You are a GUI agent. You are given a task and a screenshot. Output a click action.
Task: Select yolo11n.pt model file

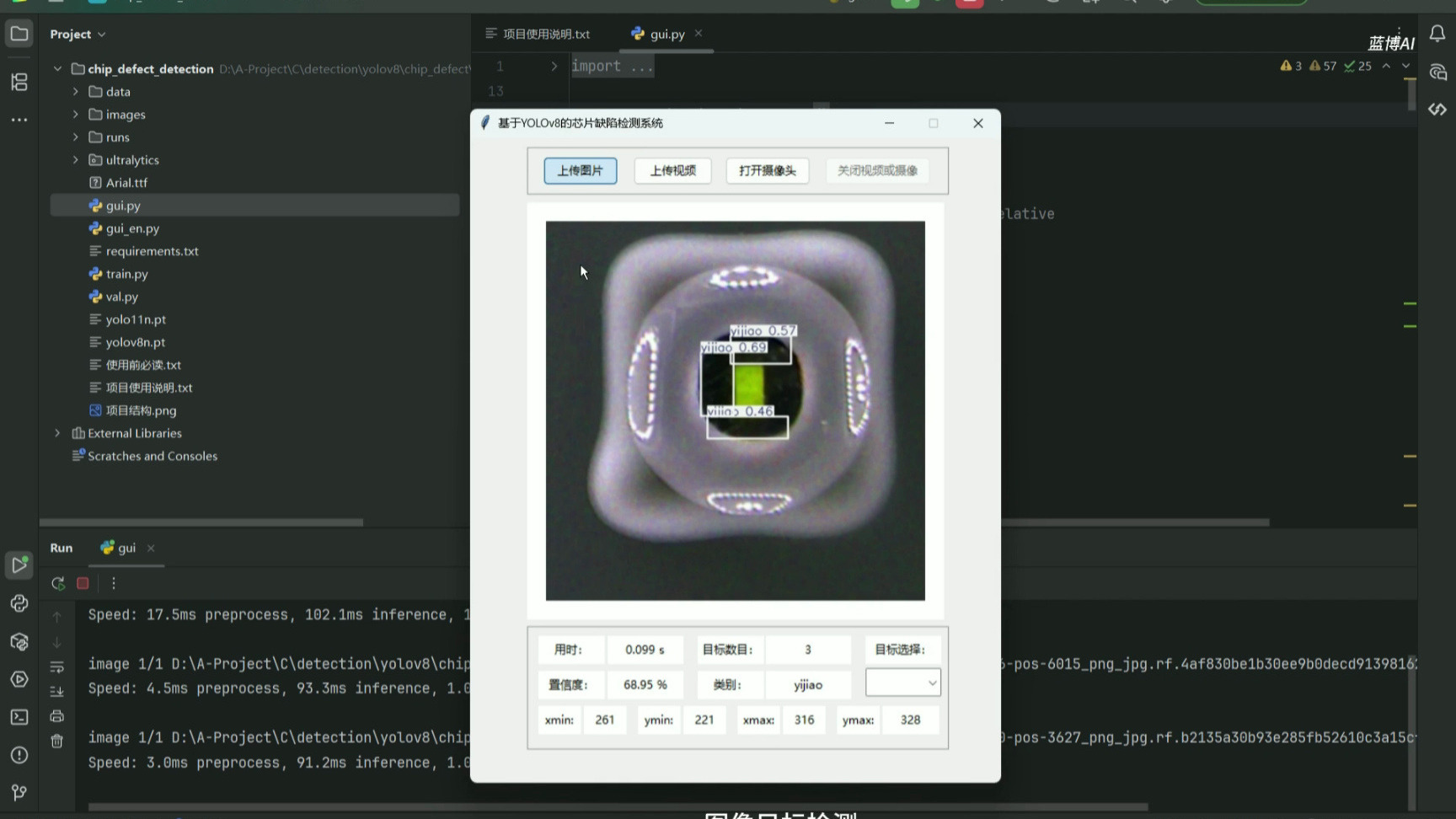(x=136, y=319)
